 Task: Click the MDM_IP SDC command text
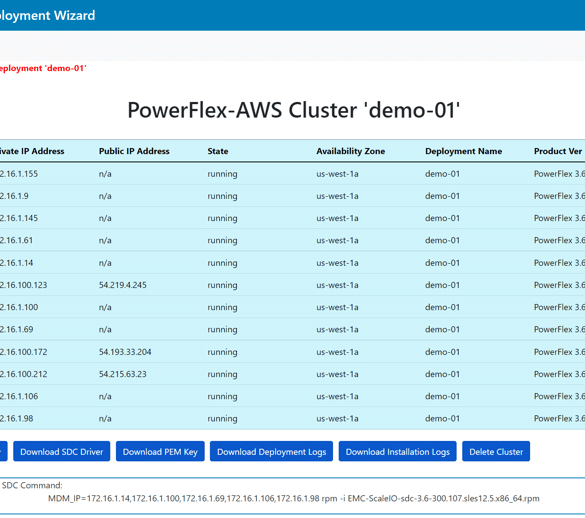click(x=294, y=499)
